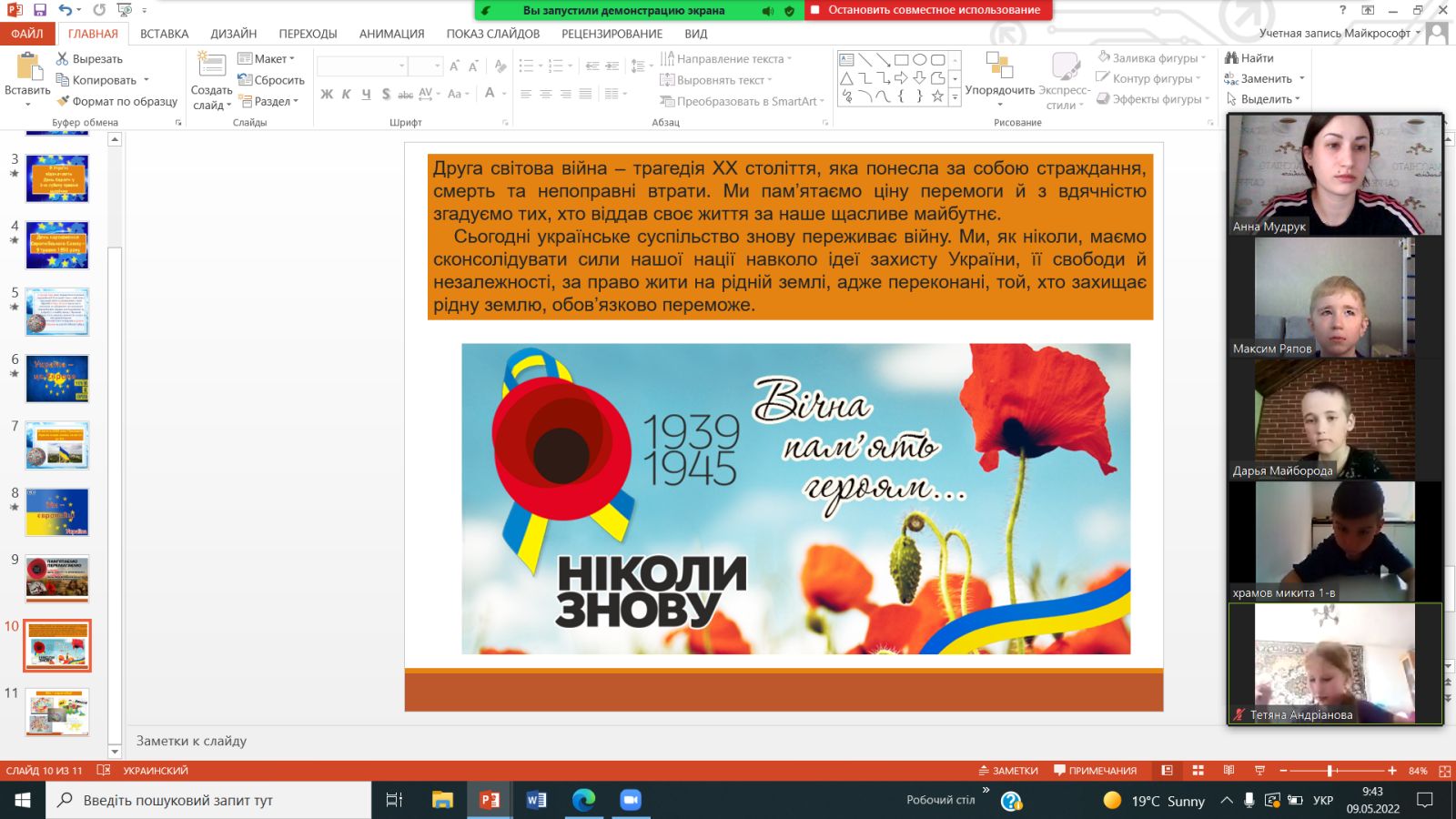This screenshot has height=819, width=1456.
Task: Switch УКР keyboard language in tray
Action: [1323, 801]
